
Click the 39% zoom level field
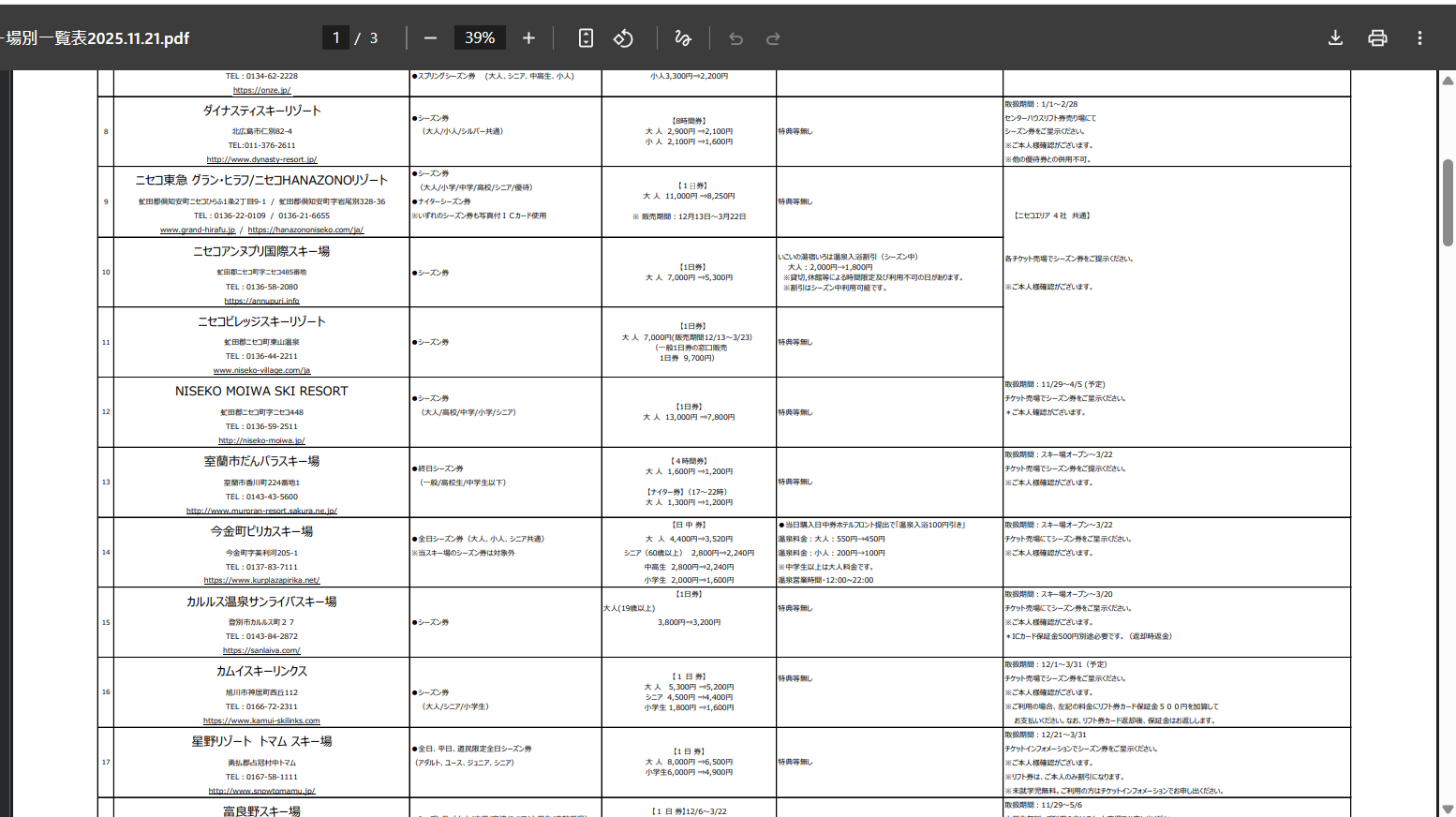pyautogui.click(x=480, y=38)
